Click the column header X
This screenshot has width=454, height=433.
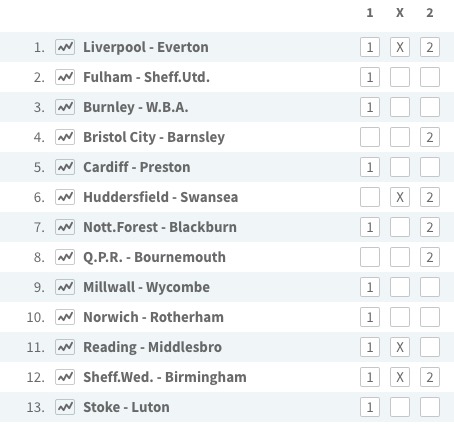coord(400,13)
